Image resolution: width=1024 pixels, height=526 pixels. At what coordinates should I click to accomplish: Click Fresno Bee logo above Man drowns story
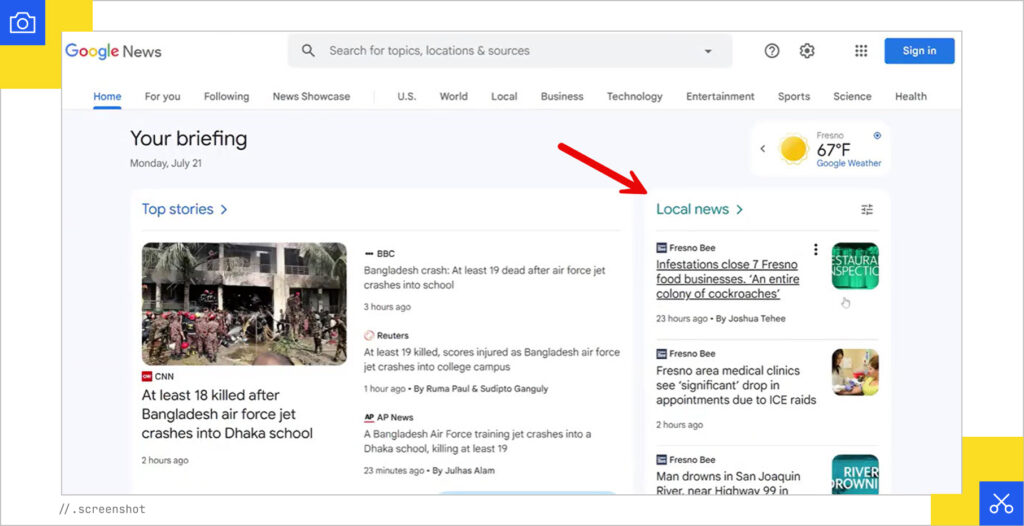pos(662,459)
